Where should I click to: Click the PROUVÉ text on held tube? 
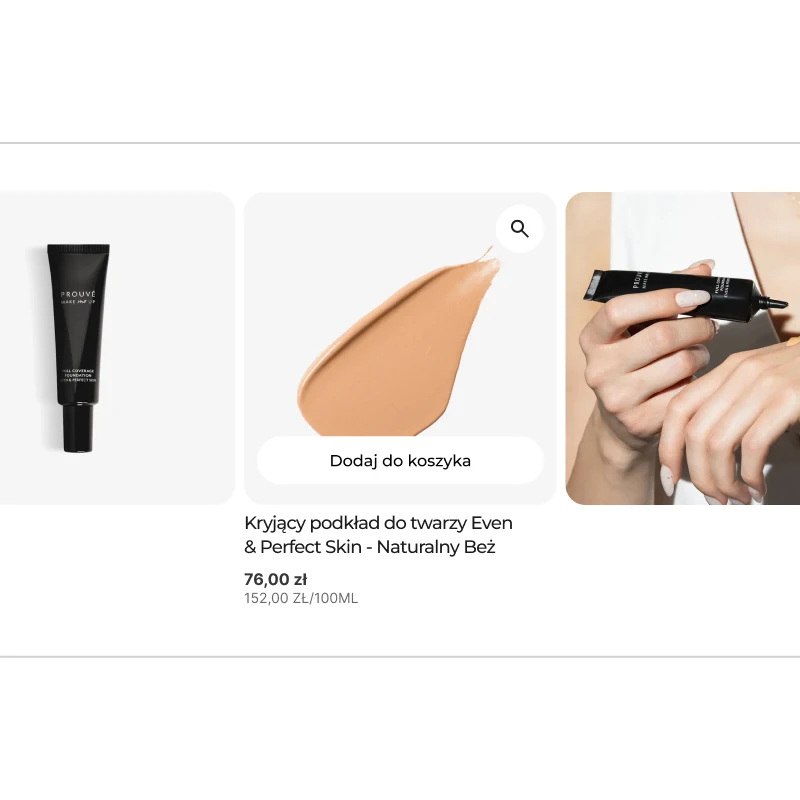[637, 278]
